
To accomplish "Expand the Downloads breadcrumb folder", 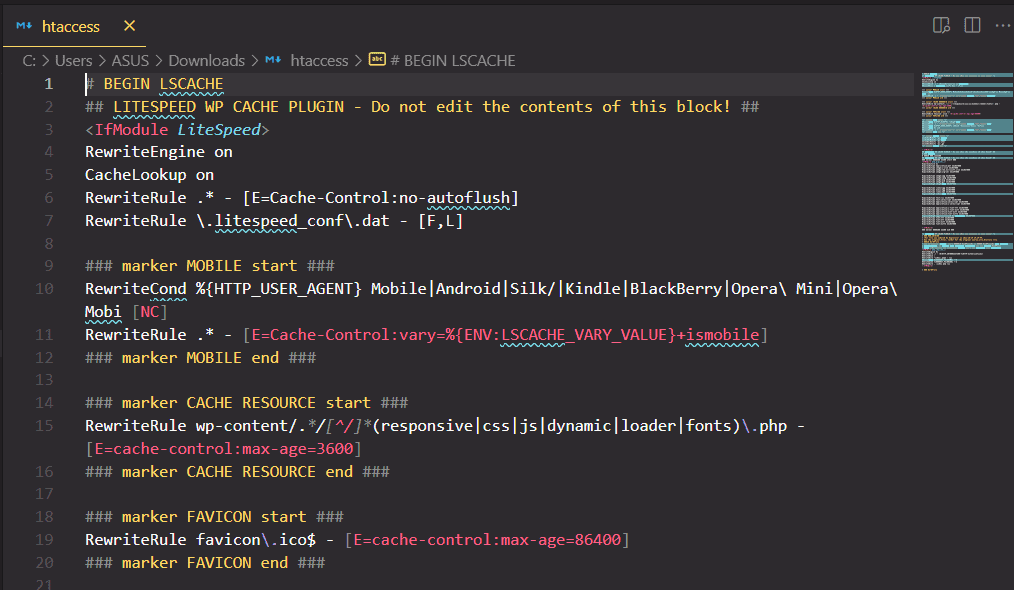I will [x=206, y=60].
